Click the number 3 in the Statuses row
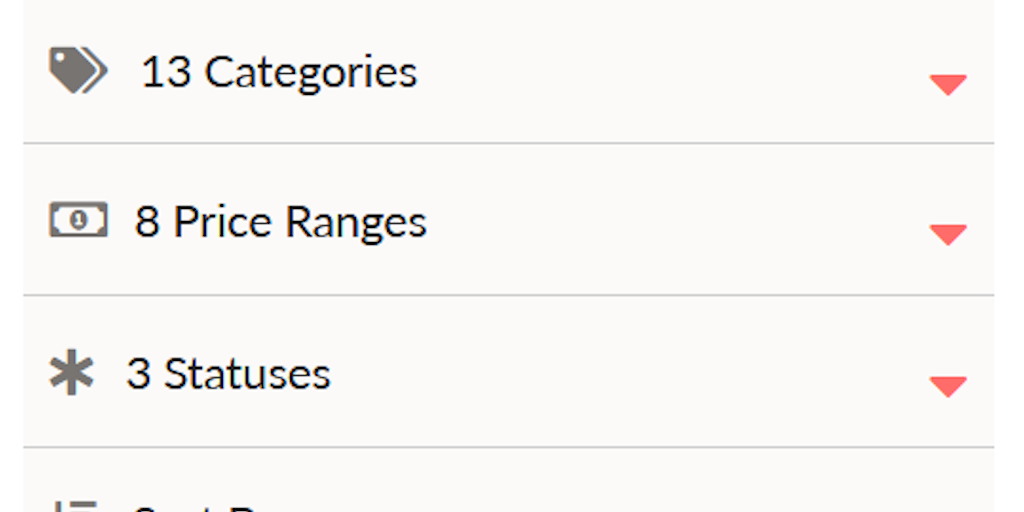 pos(138,374)
